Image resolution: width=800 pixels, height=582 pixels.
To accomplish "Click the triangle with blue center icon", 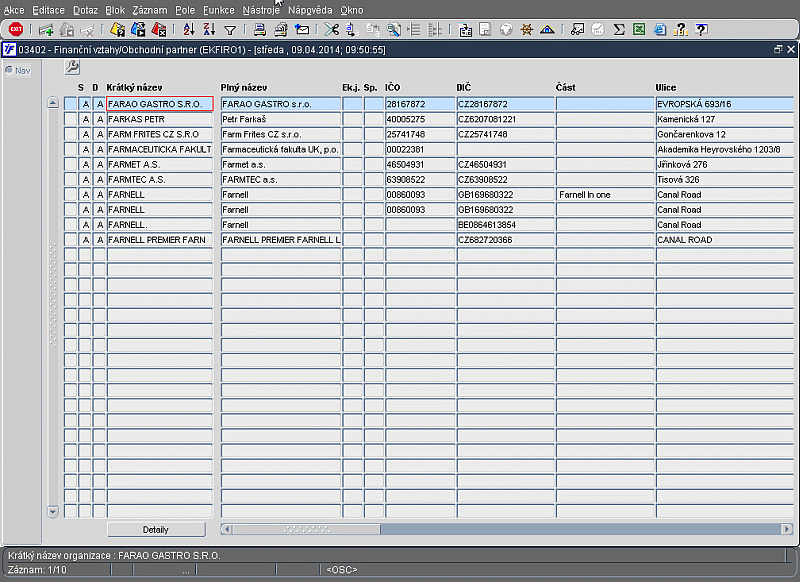I will [547, 30].
